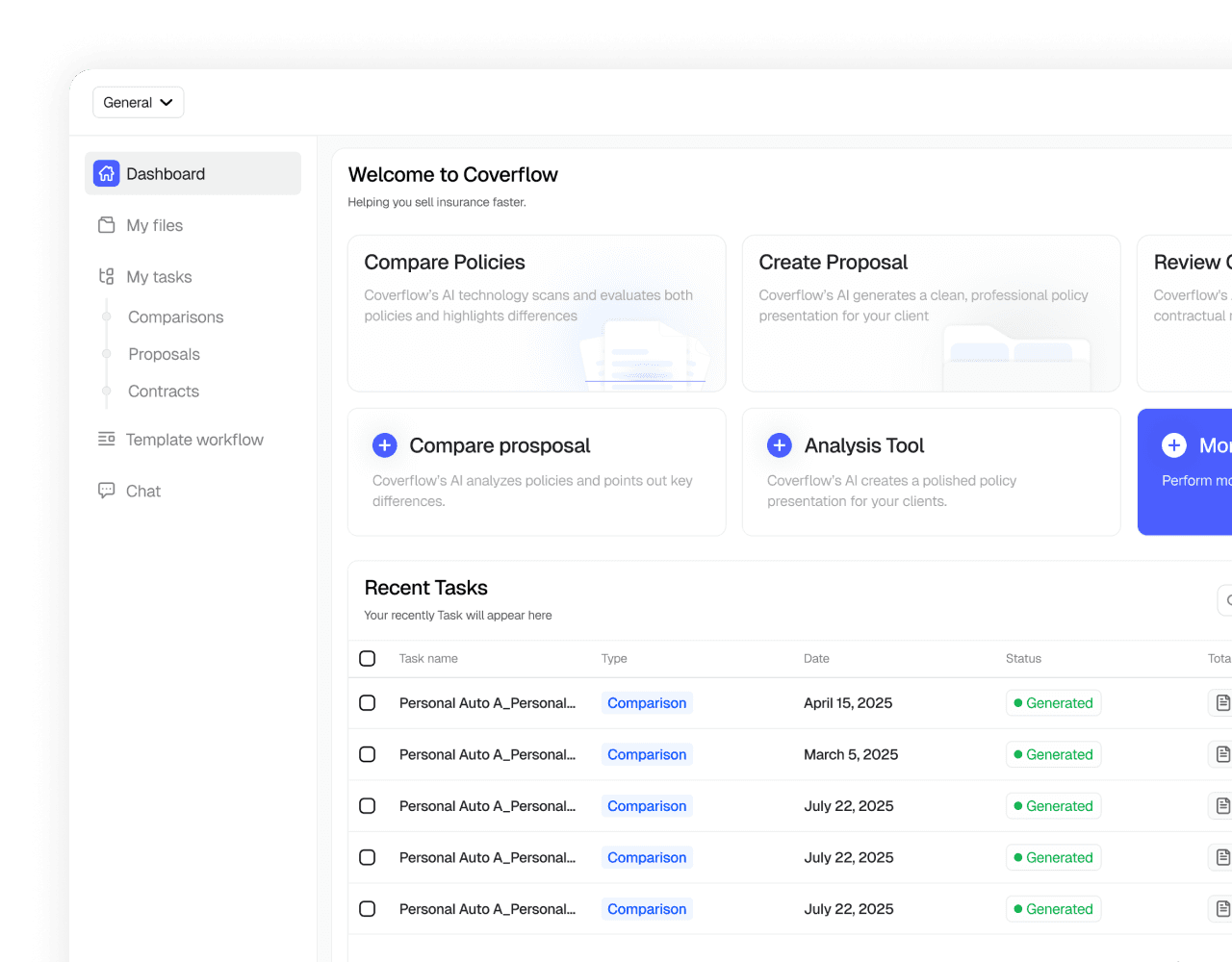Check the box for the March 5, 2025 task
Viewport: 1232px width, 962px height.
click(368, 754)
